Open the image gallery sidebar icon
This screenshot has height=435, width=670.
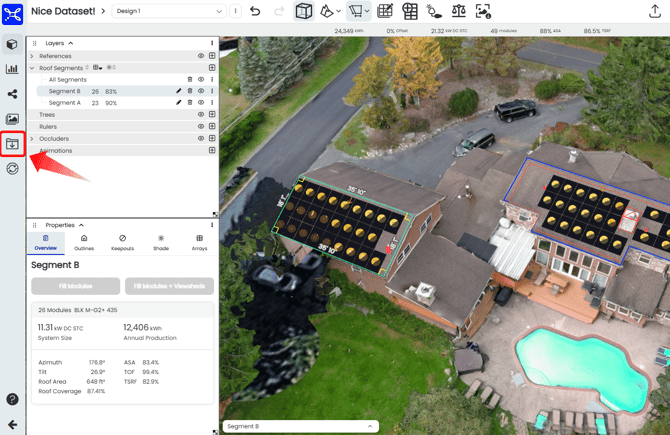pyautogui.click(x=12, y=119)
